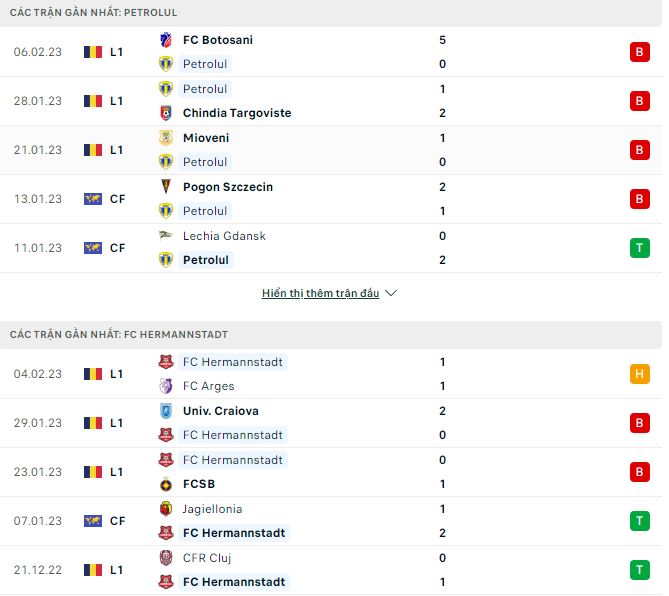Image resolution: width=669 pixels, height=596 pixels.
Task: Click the FC Botosani team crest
Action: [x=166, y=40]
